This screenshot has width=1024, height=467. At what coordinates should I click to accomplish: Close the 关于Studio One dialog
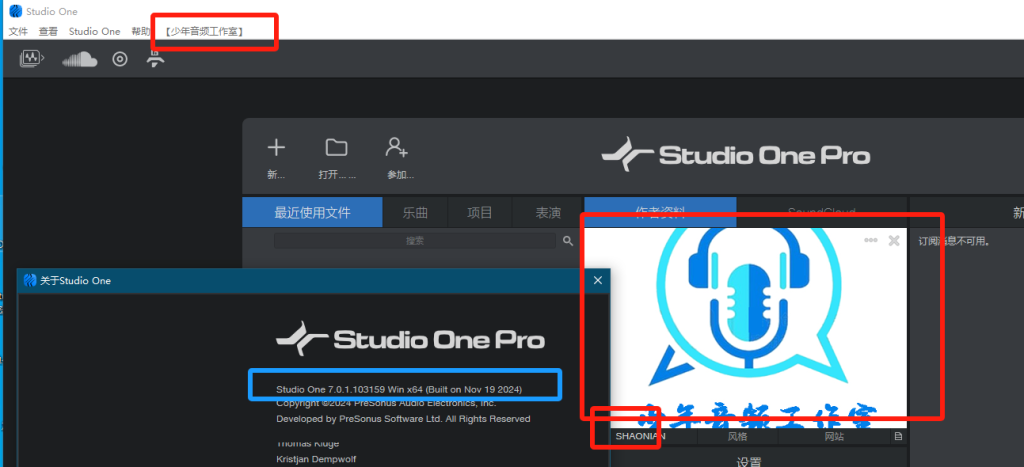[597, 280]
